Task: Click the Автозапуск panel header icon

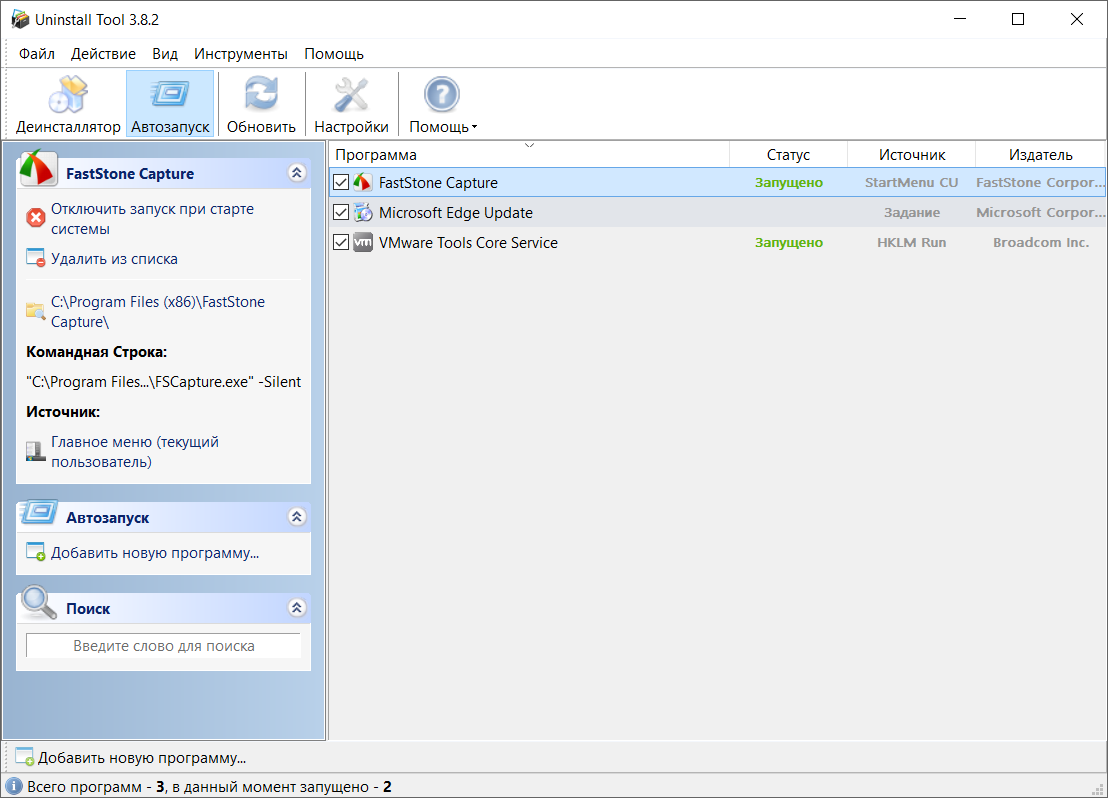Action: (39, 512)
